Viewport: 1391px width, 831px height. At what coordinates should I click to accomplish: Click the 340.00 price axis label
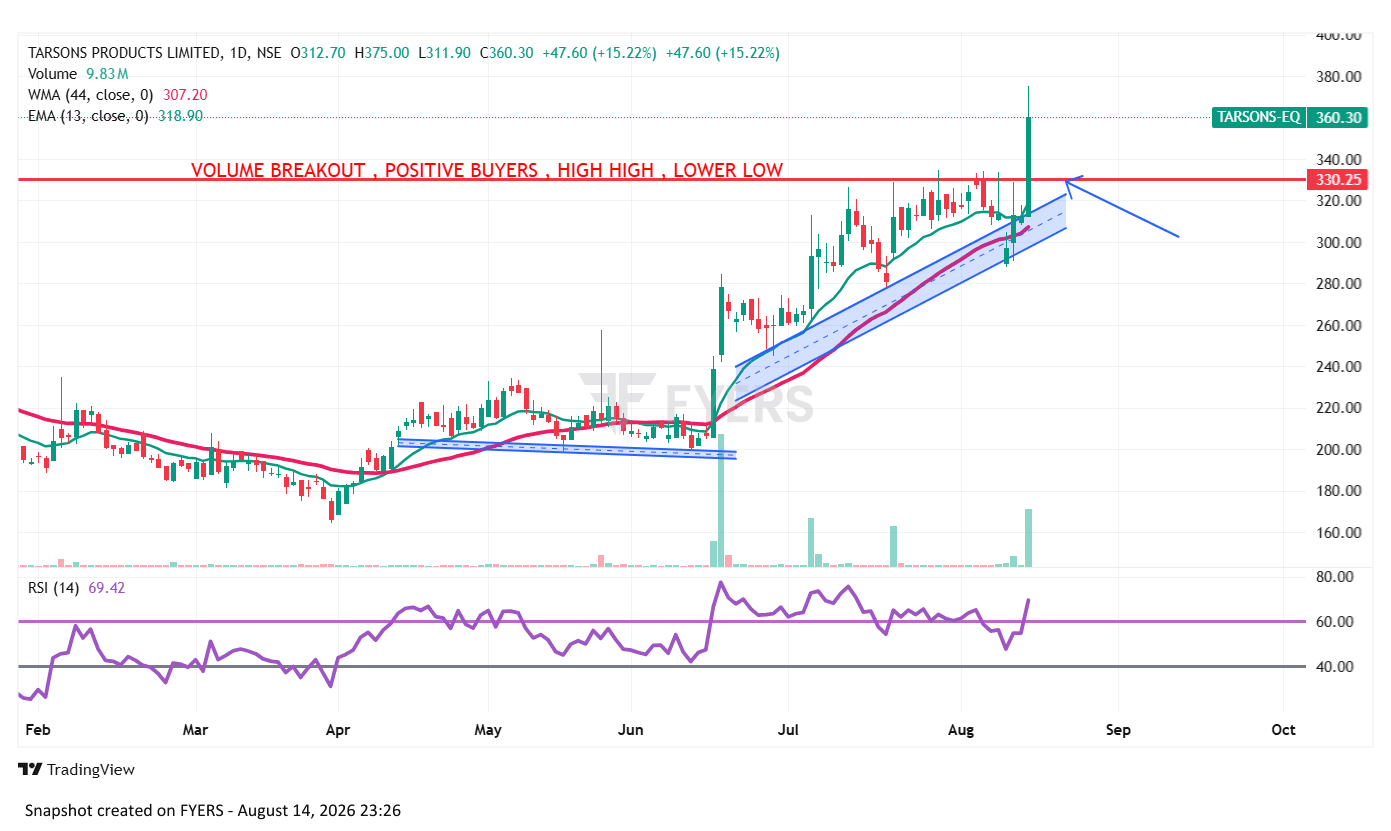[1339, 160]
